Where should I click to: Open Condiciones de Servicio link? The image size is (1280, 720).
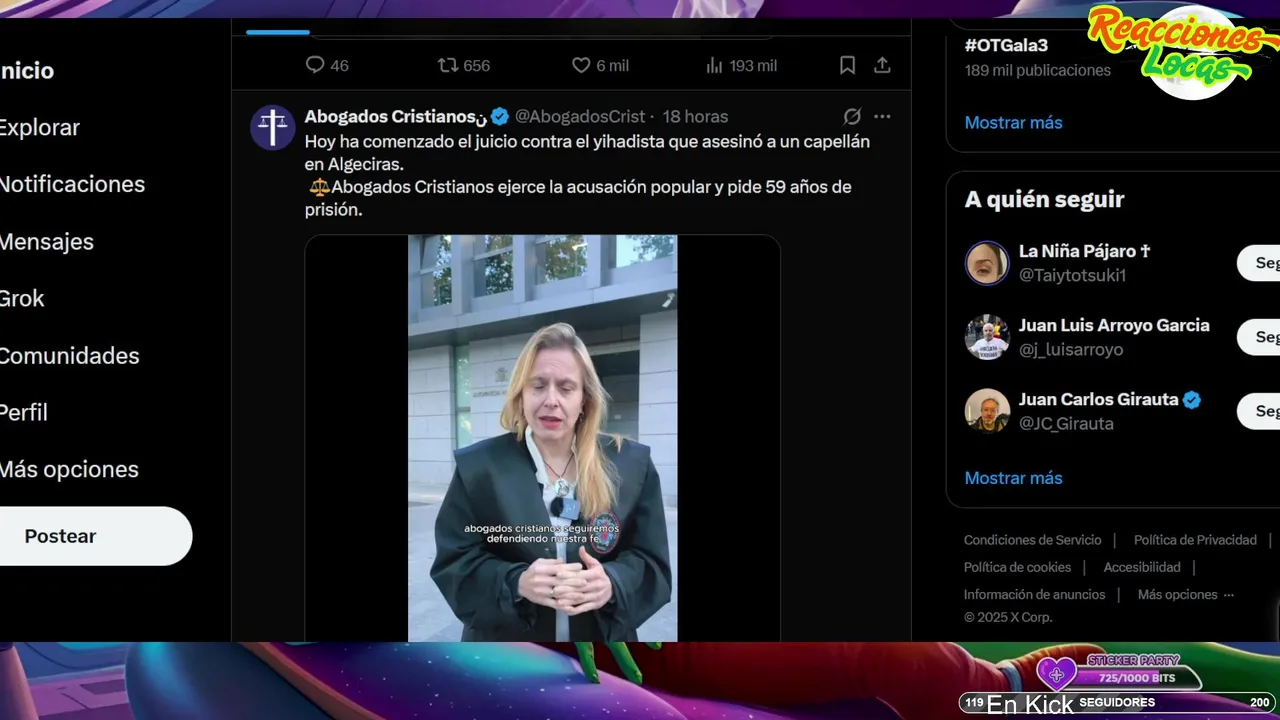[x=1032, y=540]
